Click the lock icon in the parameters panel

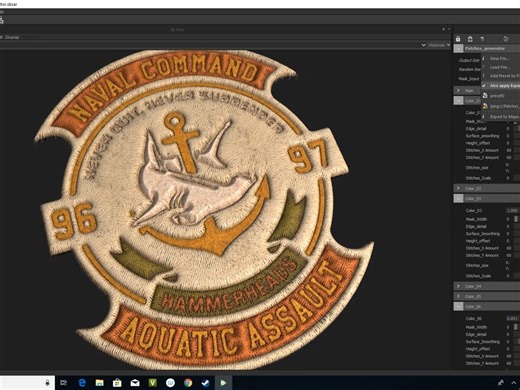pos(458,39)
